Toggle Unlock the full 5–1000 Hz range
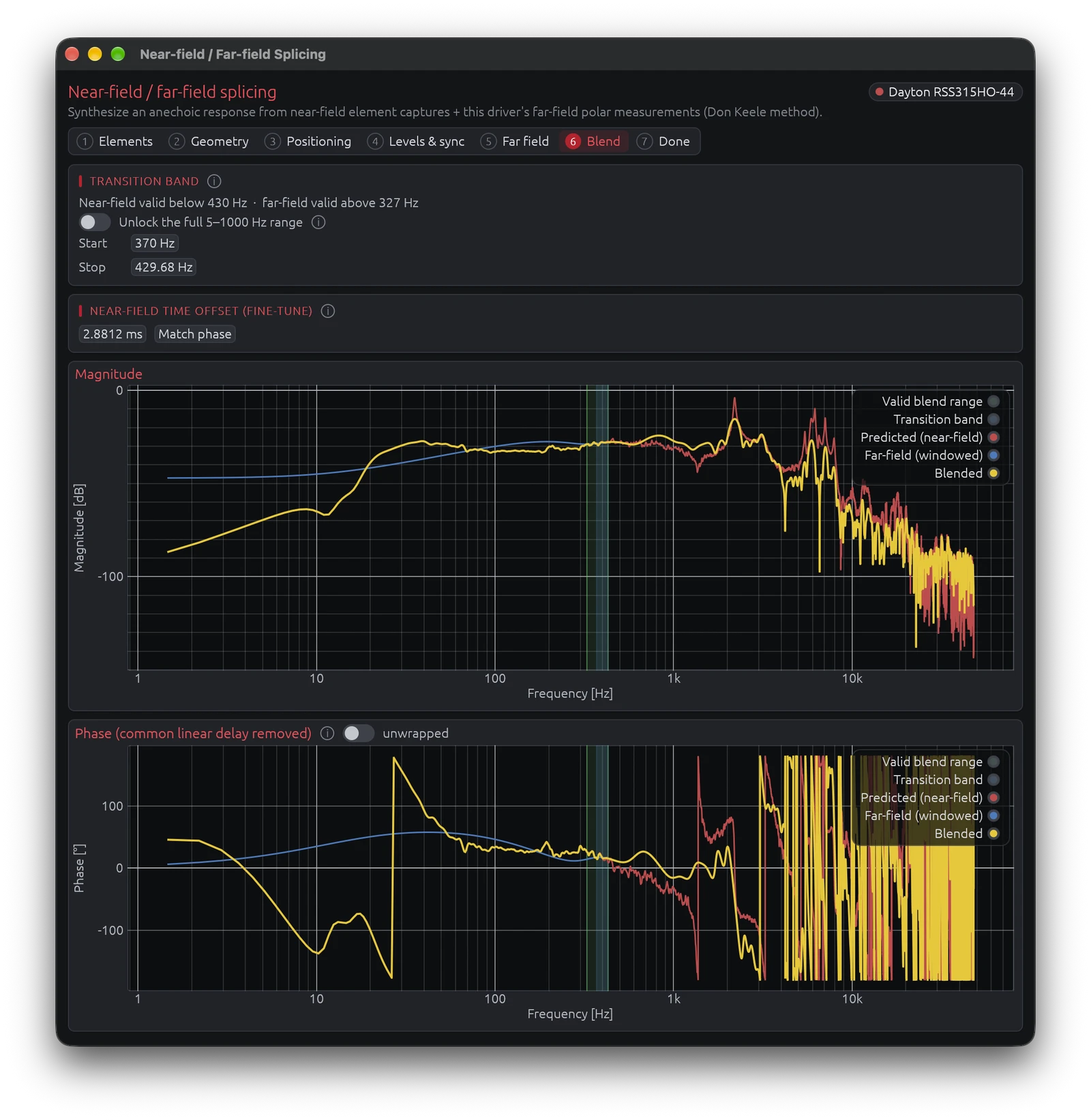1091x1120 pixels. click(x=94, y=222)
